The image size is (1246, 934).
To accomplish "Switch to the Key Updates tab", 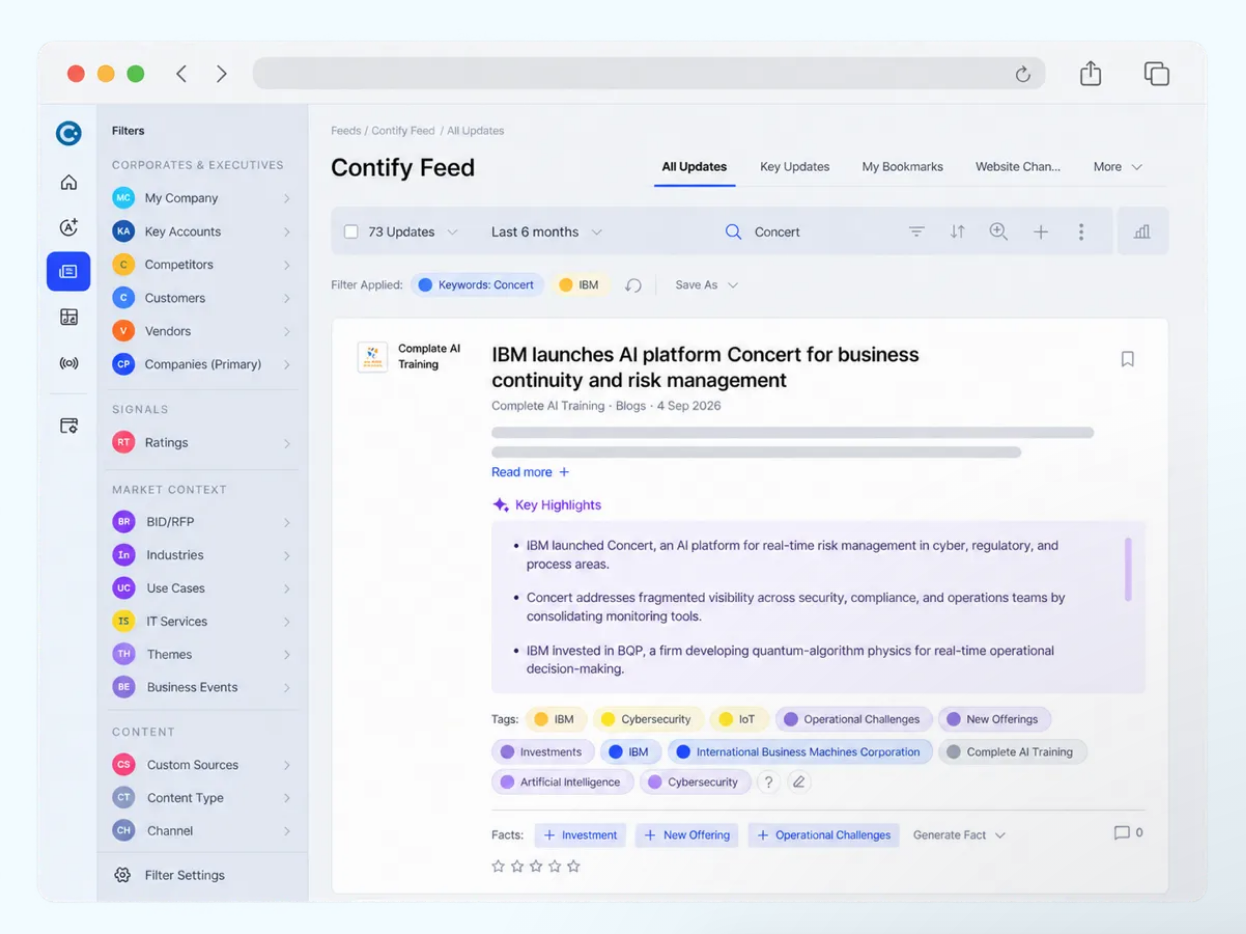I will pyautogui.click(x=794, y=167).
